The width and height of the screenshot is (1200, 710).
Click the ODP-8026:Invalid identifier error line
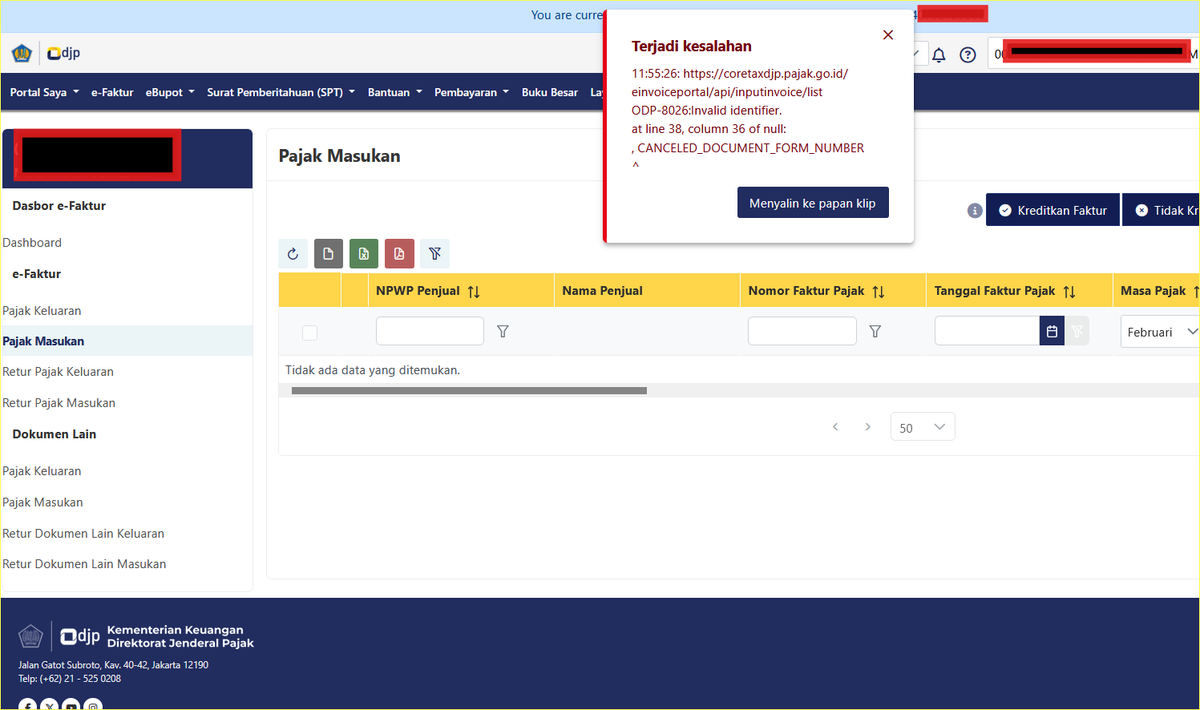707,110
